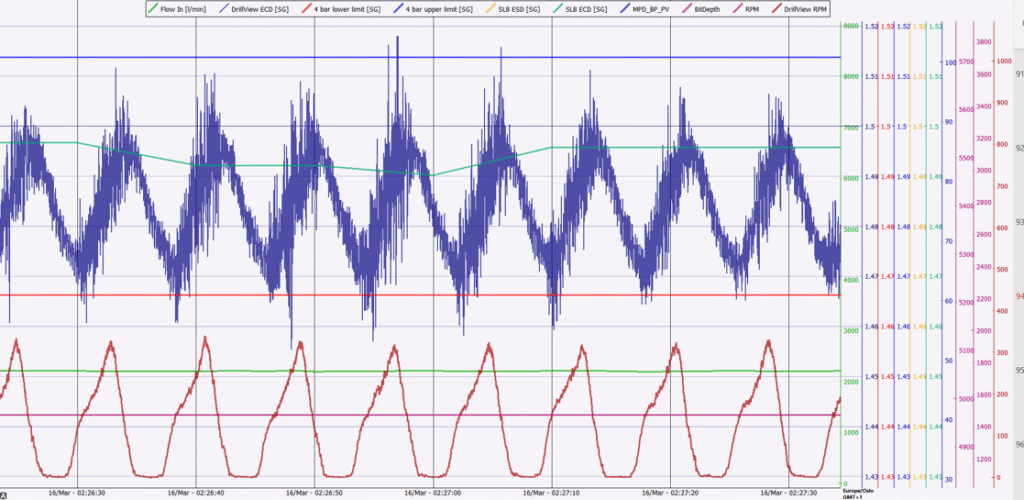Click the small A icon at bottom-left corner
The width and height of the screenshot is (1024, 500).
pos(5,493)
